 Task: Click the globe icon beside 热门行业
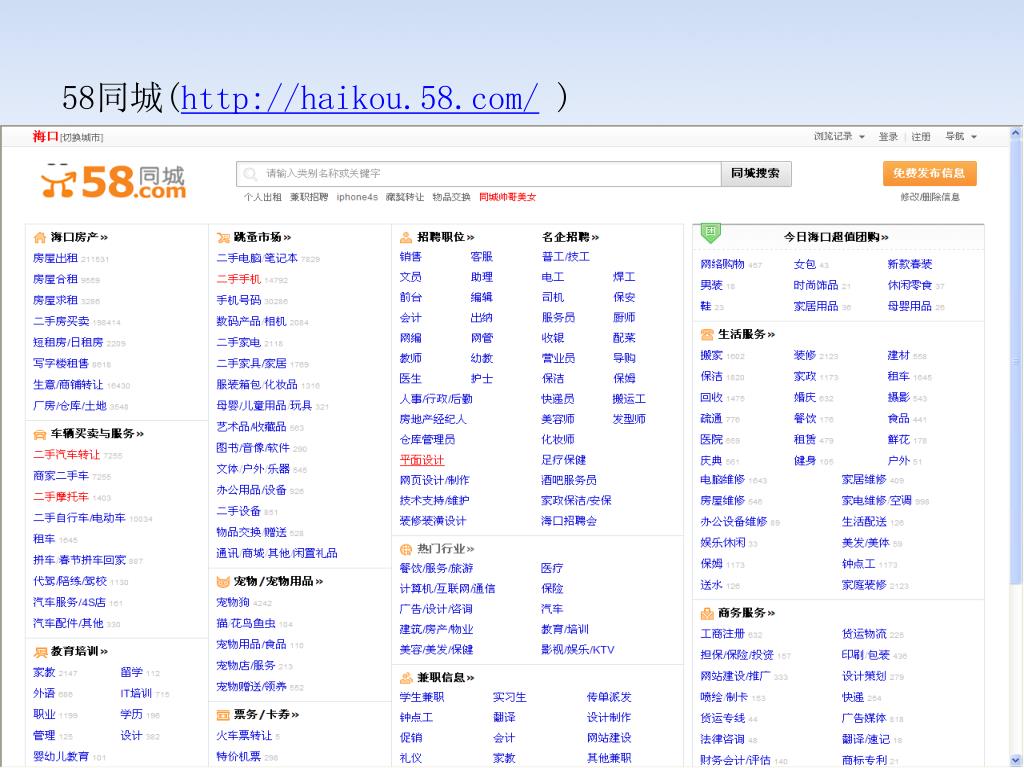click(x=406, y=549)
